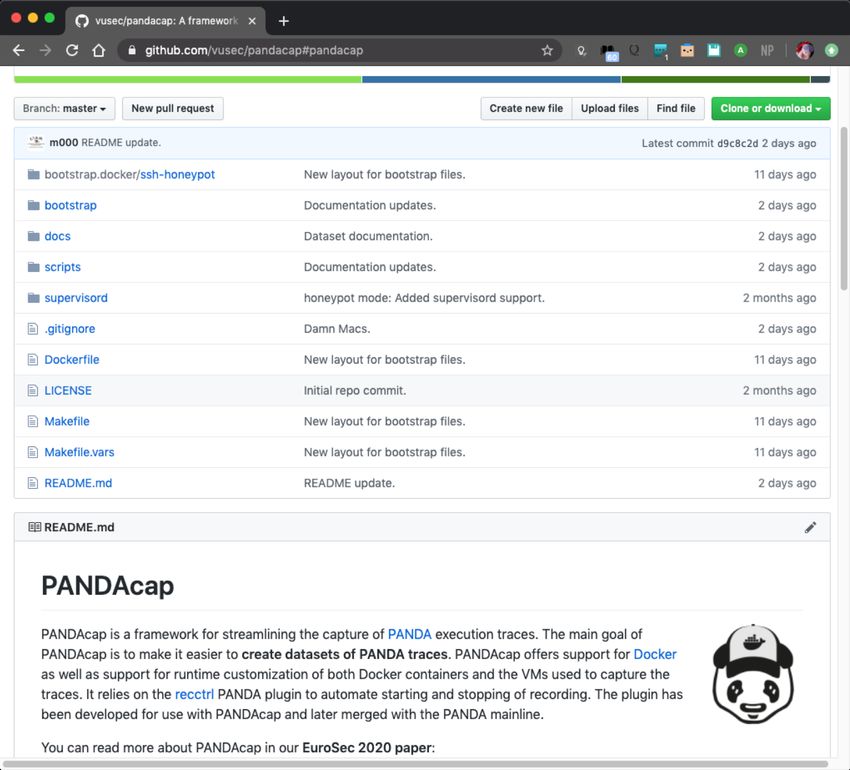The height and width of the screenshot is (770, 850).
Task: Click the book icon in README.md header
Action: [34, 527]
